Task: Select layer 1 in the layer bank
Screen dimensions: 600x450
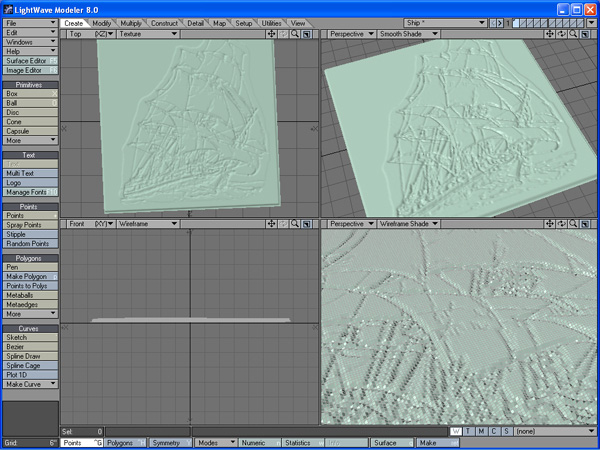Action: (517, 22)
